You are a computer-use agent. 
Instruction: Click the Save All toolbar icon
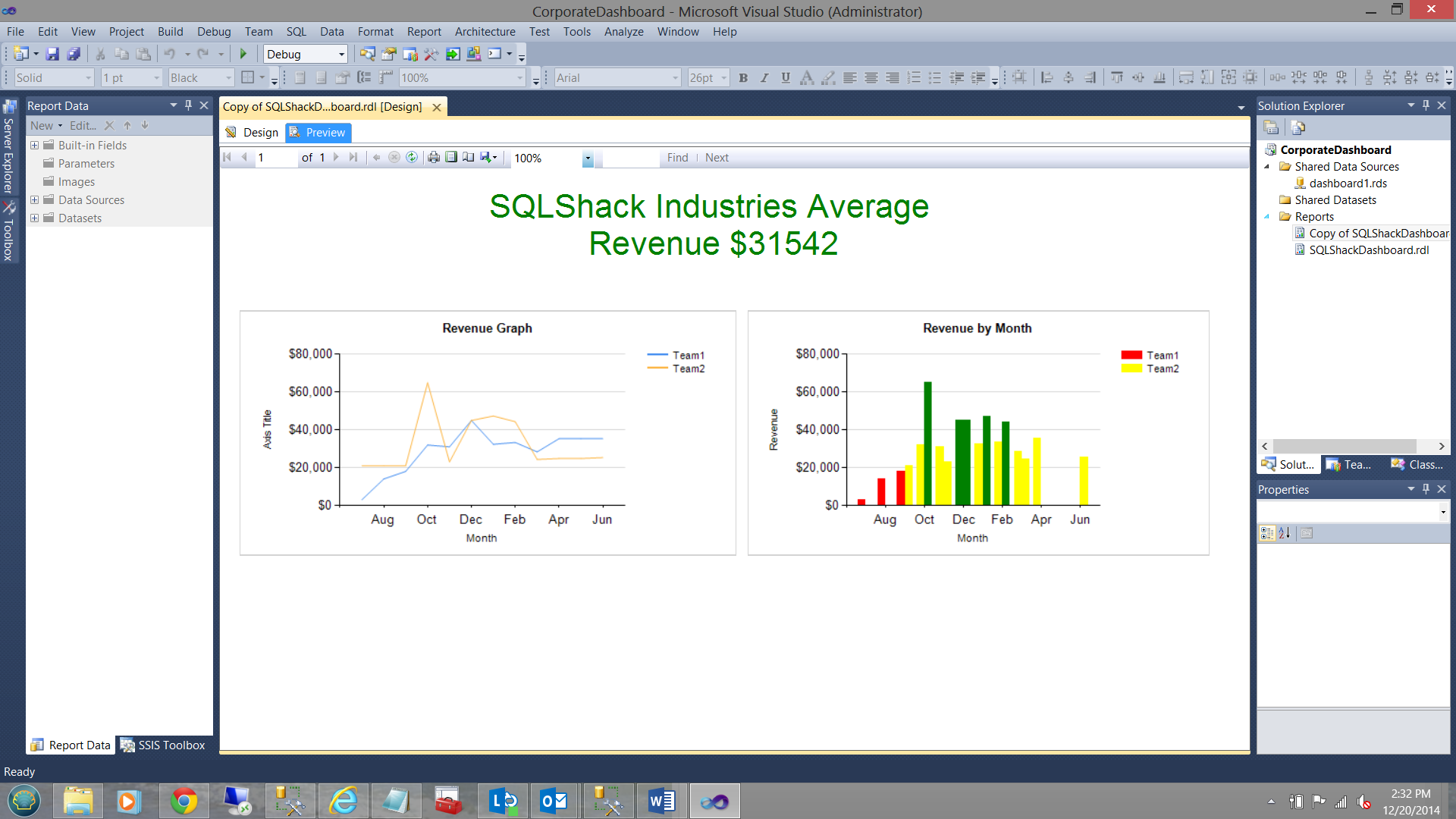click(x=74, y=54)
